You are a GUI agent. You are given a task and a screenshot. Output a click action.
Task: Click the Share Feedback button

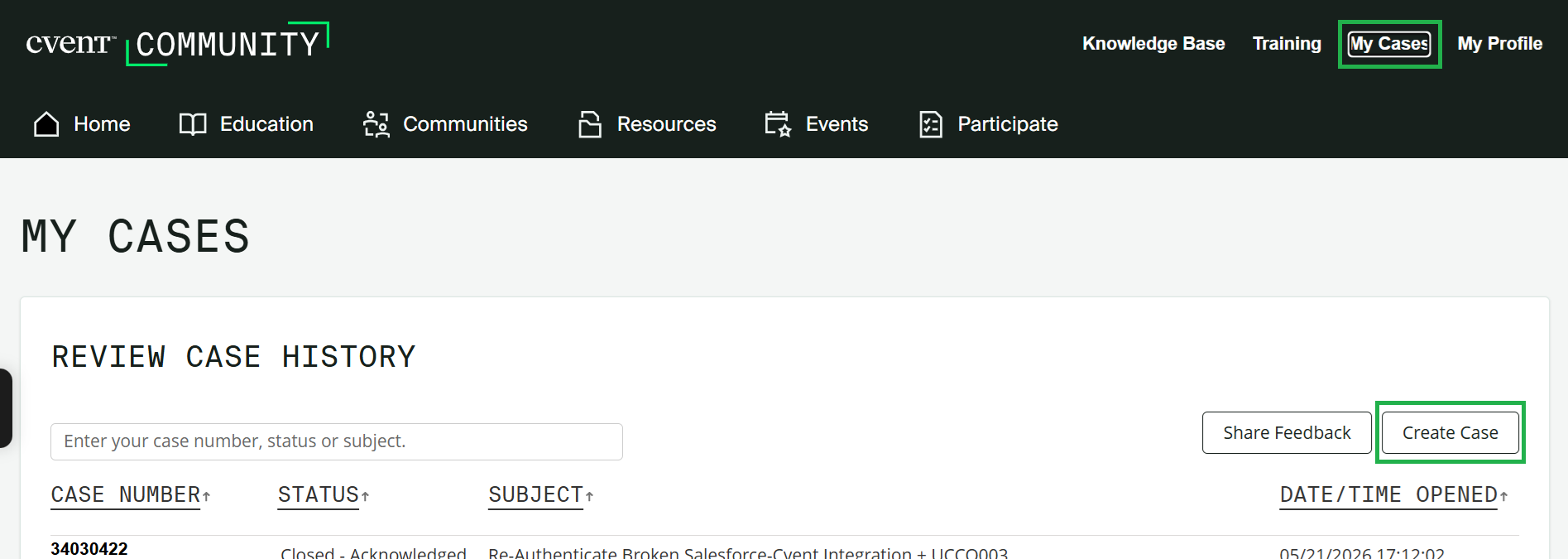click(1287, 432)
